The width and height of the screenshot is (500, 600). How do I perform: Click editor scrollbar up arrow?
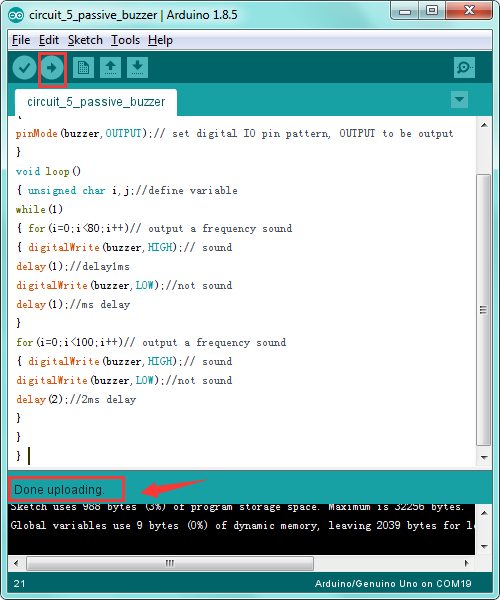[x=484, y=125]
